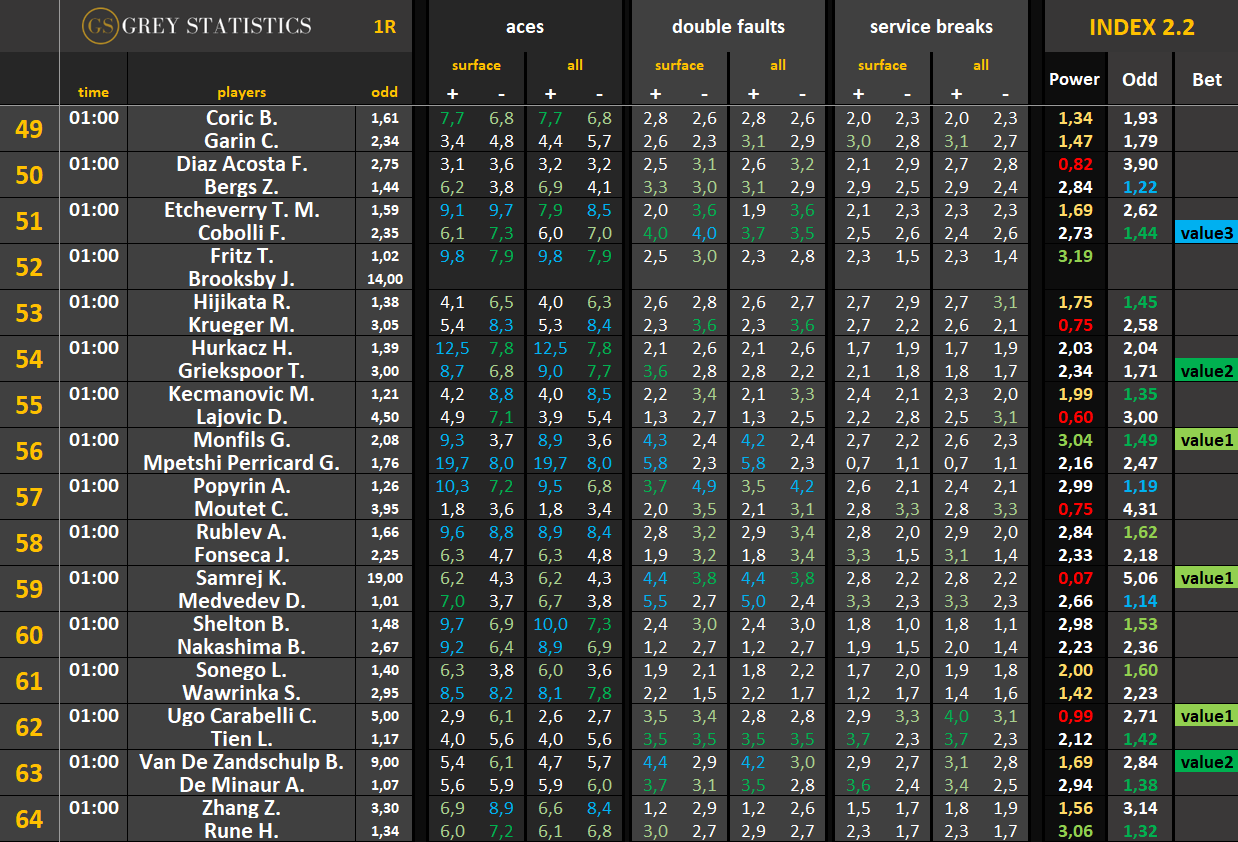
Task: Click the service breaks header
Action: (931, 27)
